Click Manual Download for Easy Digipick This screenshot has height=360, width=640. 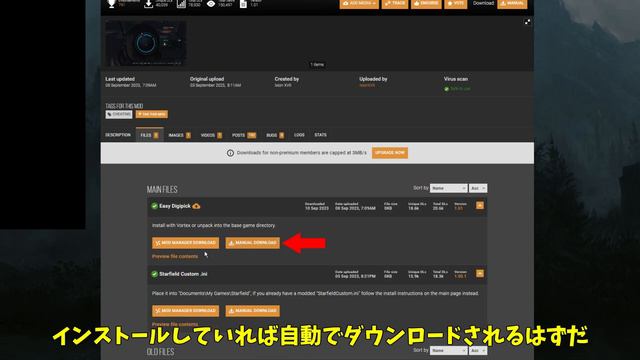coord(253,243)
